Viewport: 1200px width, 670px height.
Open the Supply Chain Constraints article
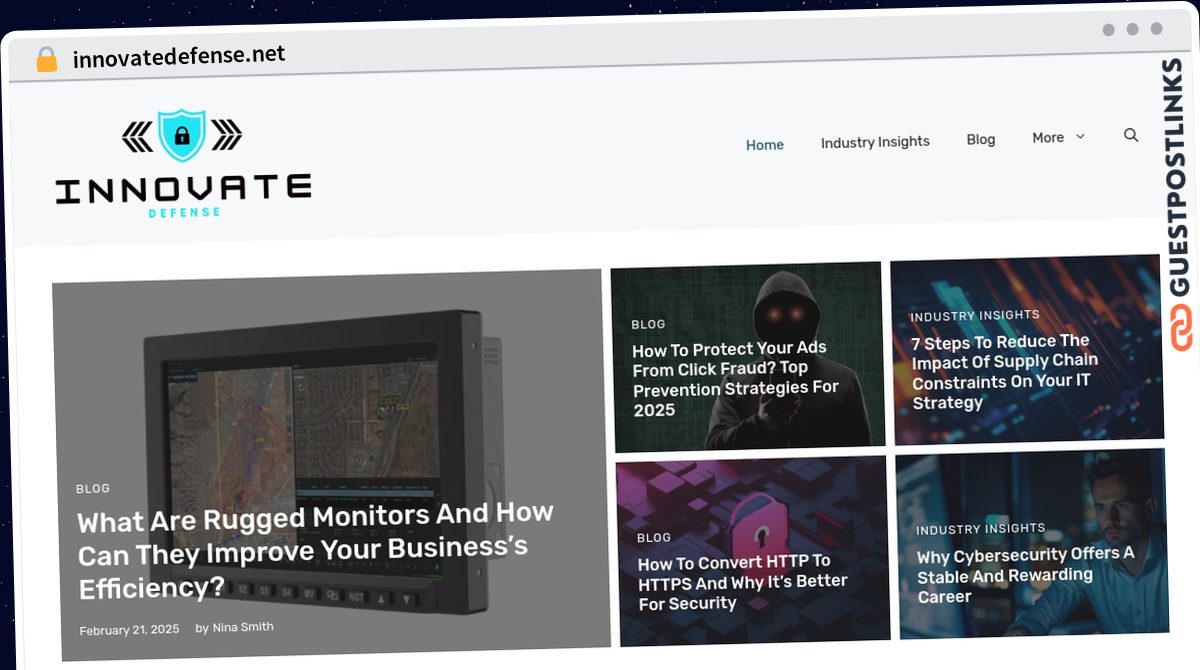tap(1004, 372)
